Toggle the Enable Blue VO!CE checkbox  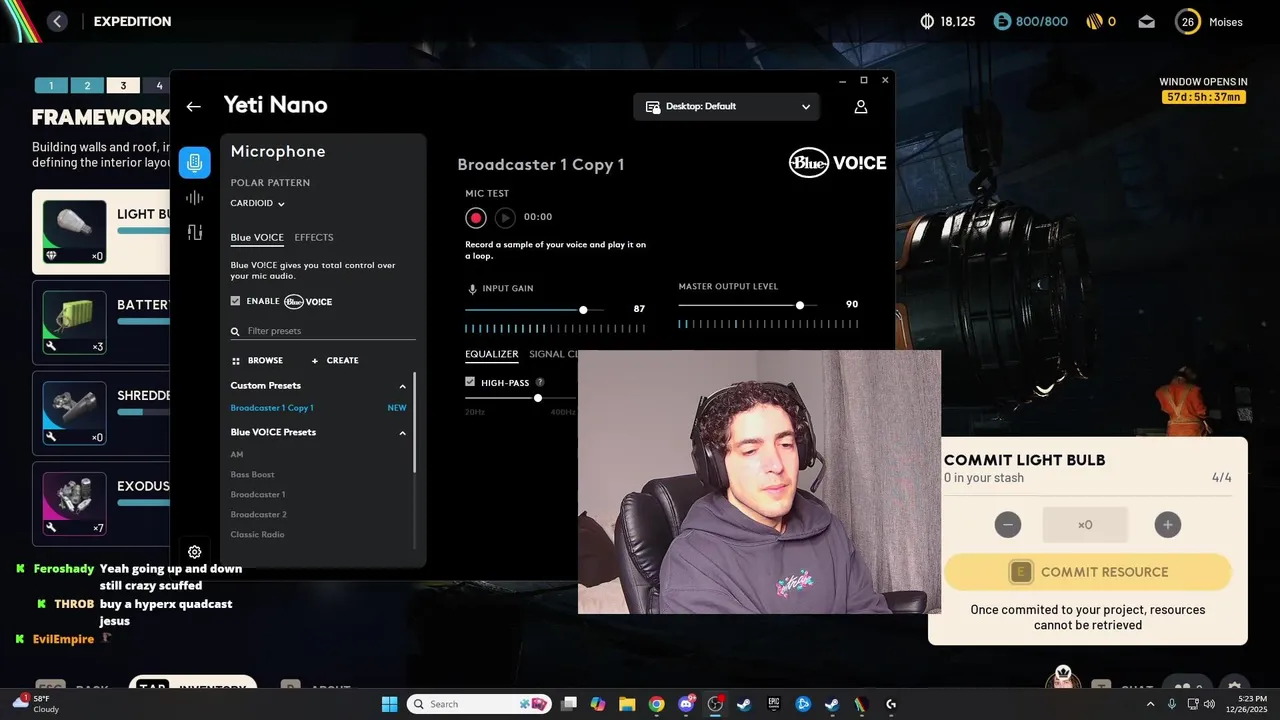(x=235, y=301)
